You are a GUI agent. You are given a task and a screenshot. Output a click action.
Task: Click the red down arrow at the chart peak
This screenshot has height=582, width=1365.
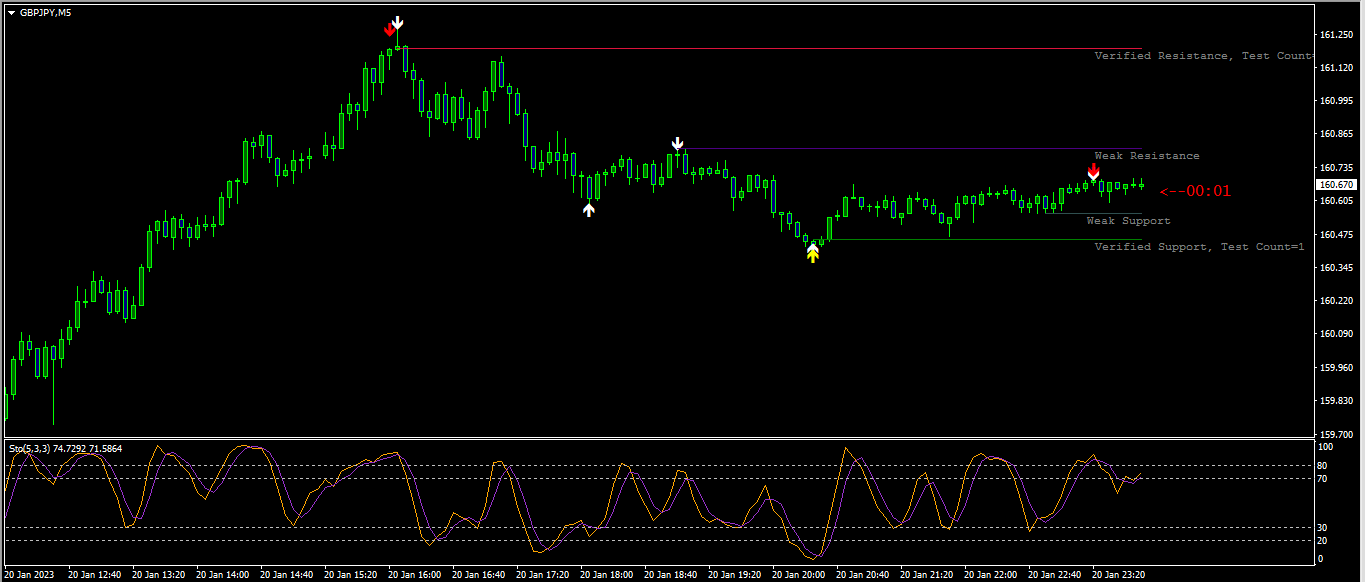click(x=389, y=29)
